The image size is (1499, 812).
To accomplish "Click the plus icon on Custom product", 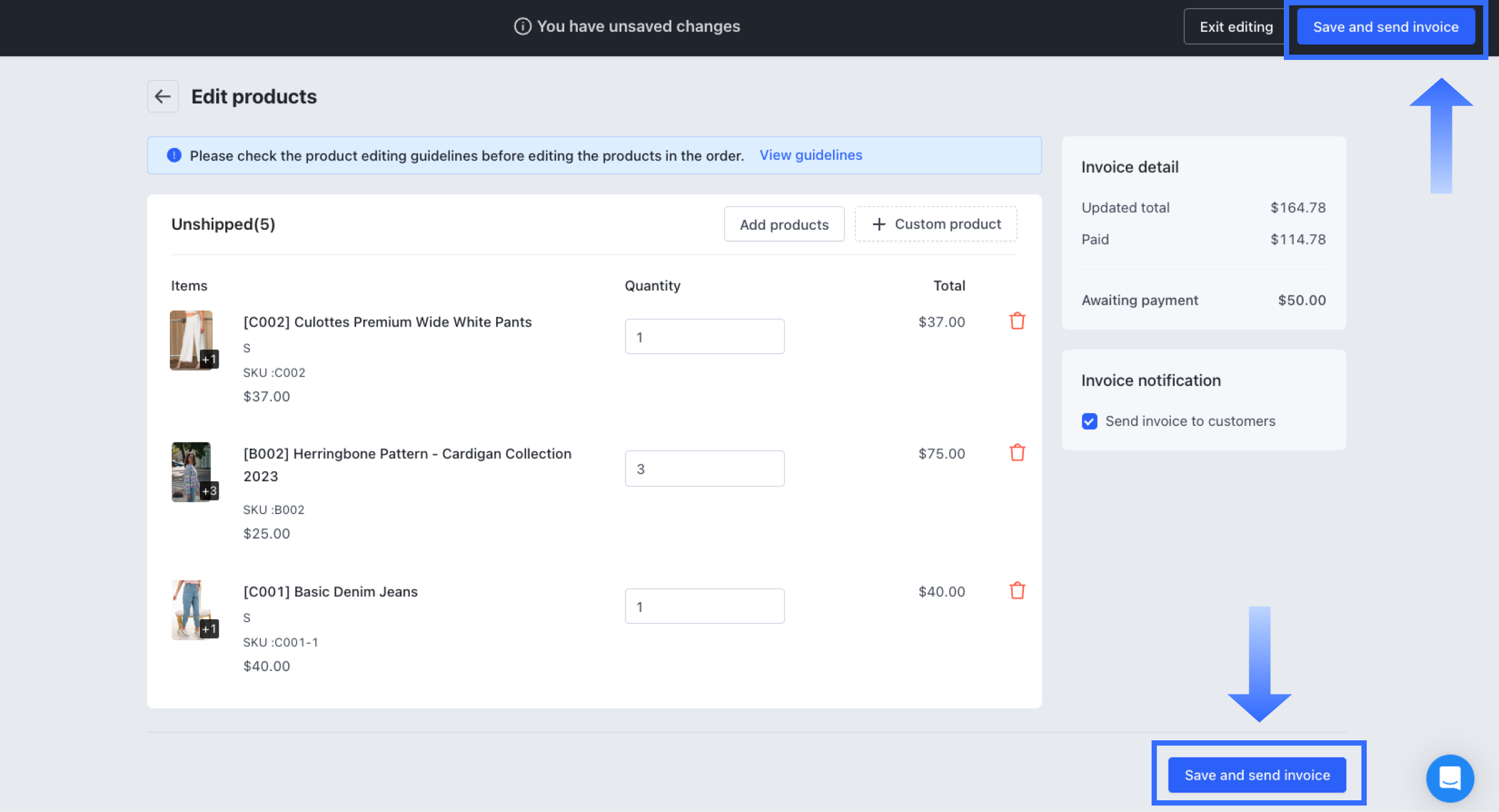I will tap(879, 224).
